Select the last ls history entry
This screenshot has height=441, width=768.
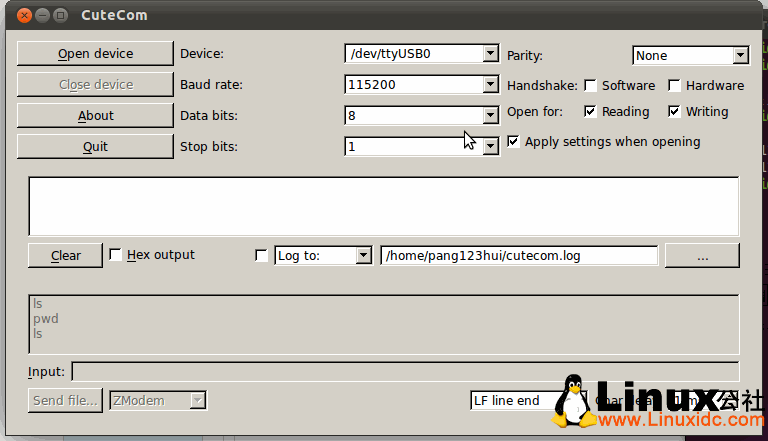38,334
